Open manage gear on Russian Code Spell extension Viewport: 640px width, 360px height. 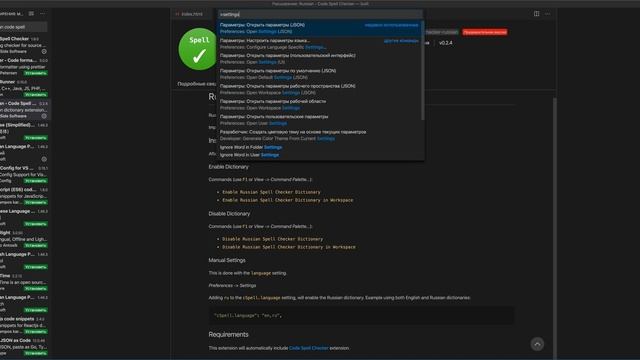point(44,116)
